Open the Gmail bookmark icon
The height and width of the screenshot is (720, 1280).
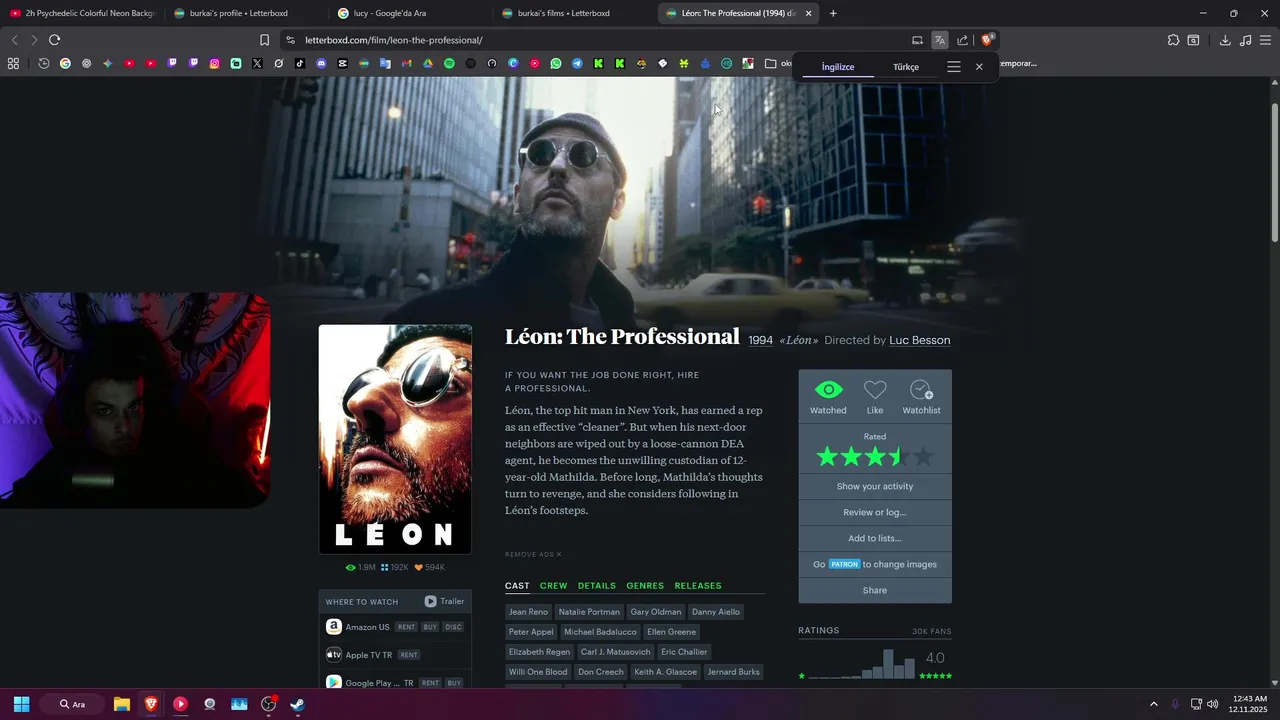tap(406, 63)
